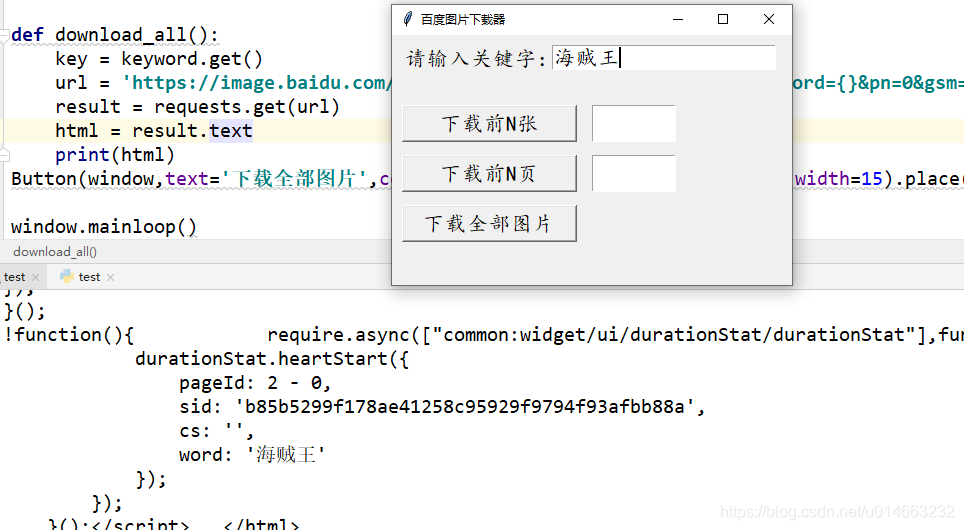Screen dimensions: 964x530
Task: Switch to the test run tab with Python icon
Action: [89, 277]
